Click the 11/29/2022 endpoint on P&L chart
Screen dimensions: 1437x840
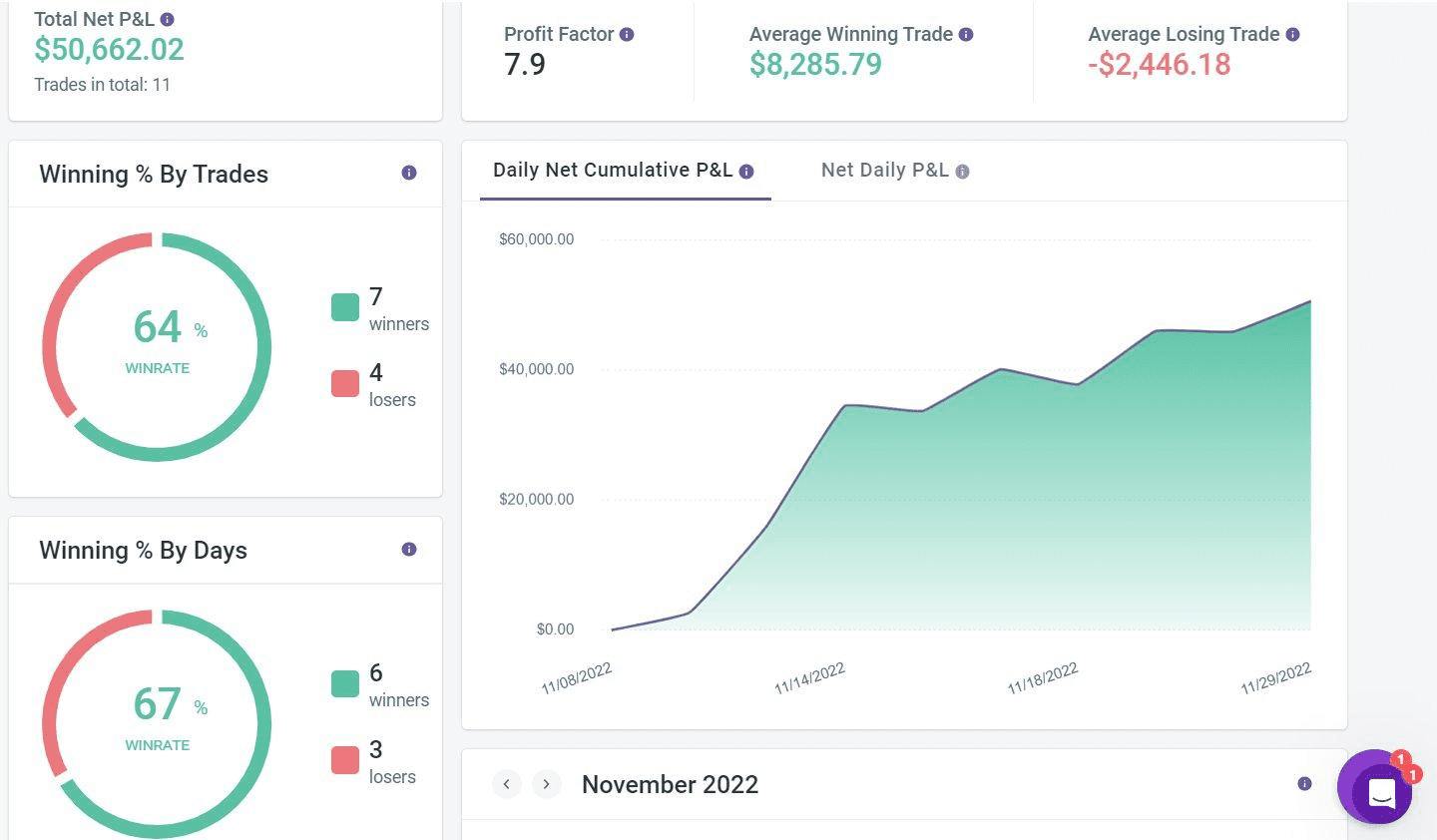coord(1309,301)
